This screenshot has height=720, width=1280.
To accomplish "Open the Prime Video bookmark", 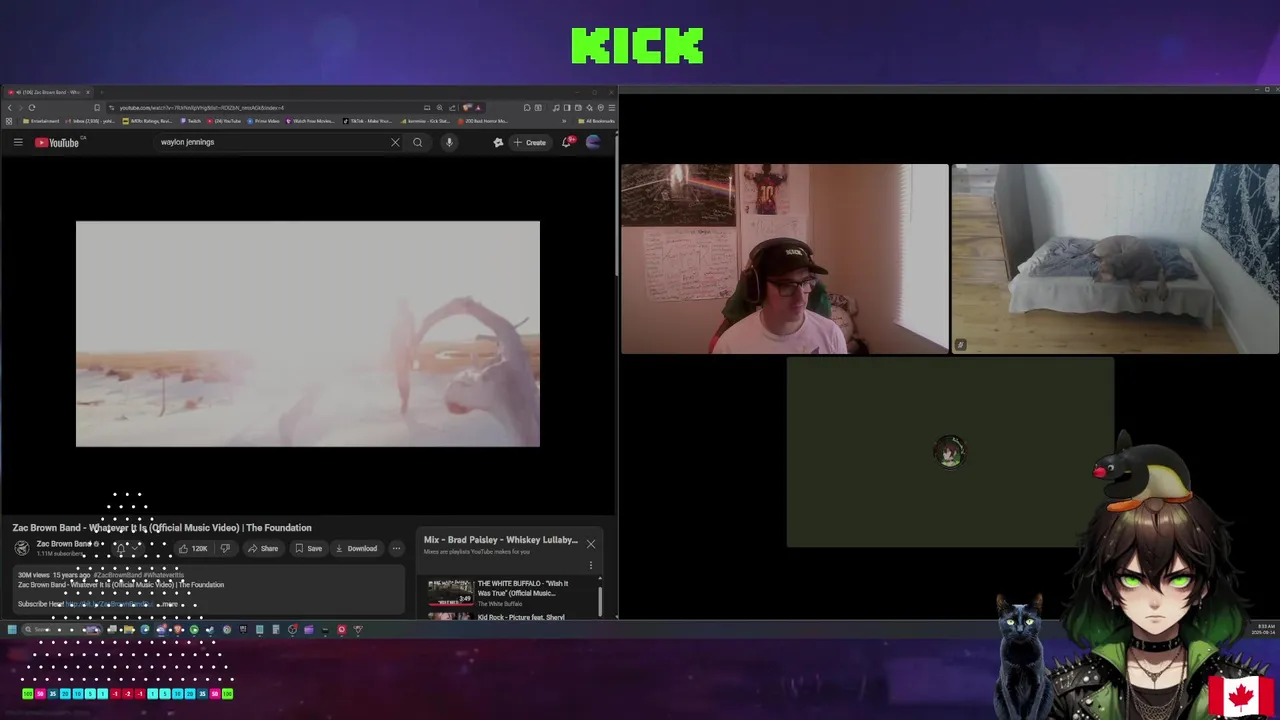I will [263, 121].
